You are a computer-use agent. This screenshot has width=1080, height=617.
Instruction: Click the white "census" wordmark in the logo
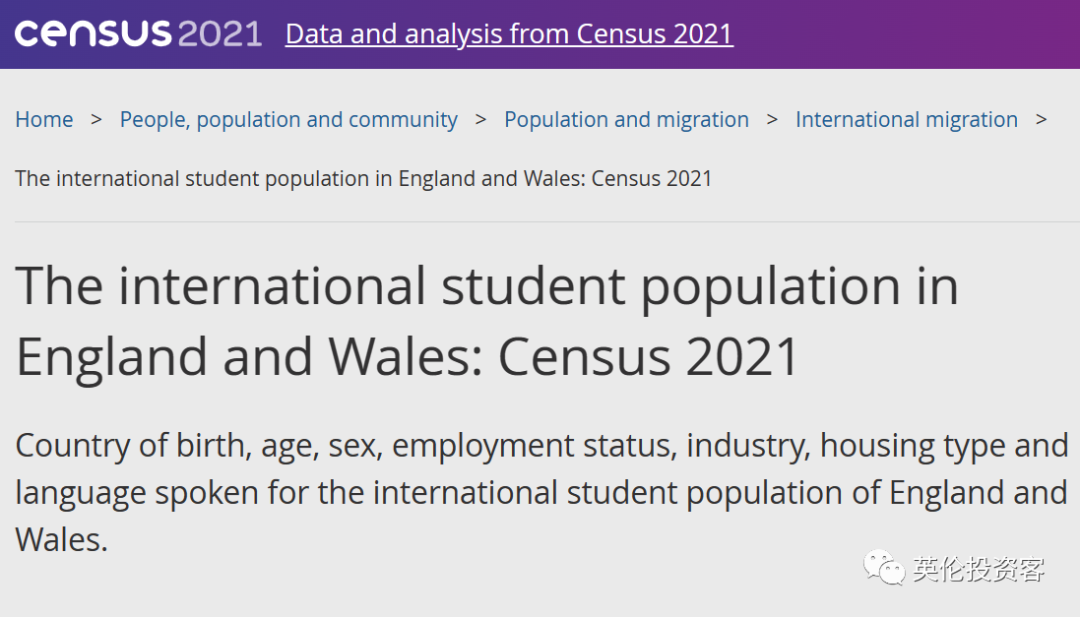93,34
